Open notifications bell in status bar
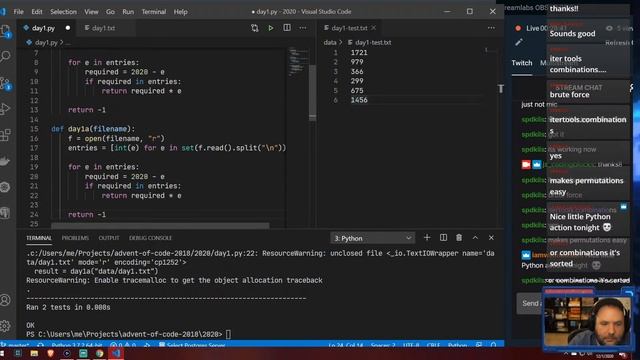Viewport: 640px width, 360px height. (493, 345)
